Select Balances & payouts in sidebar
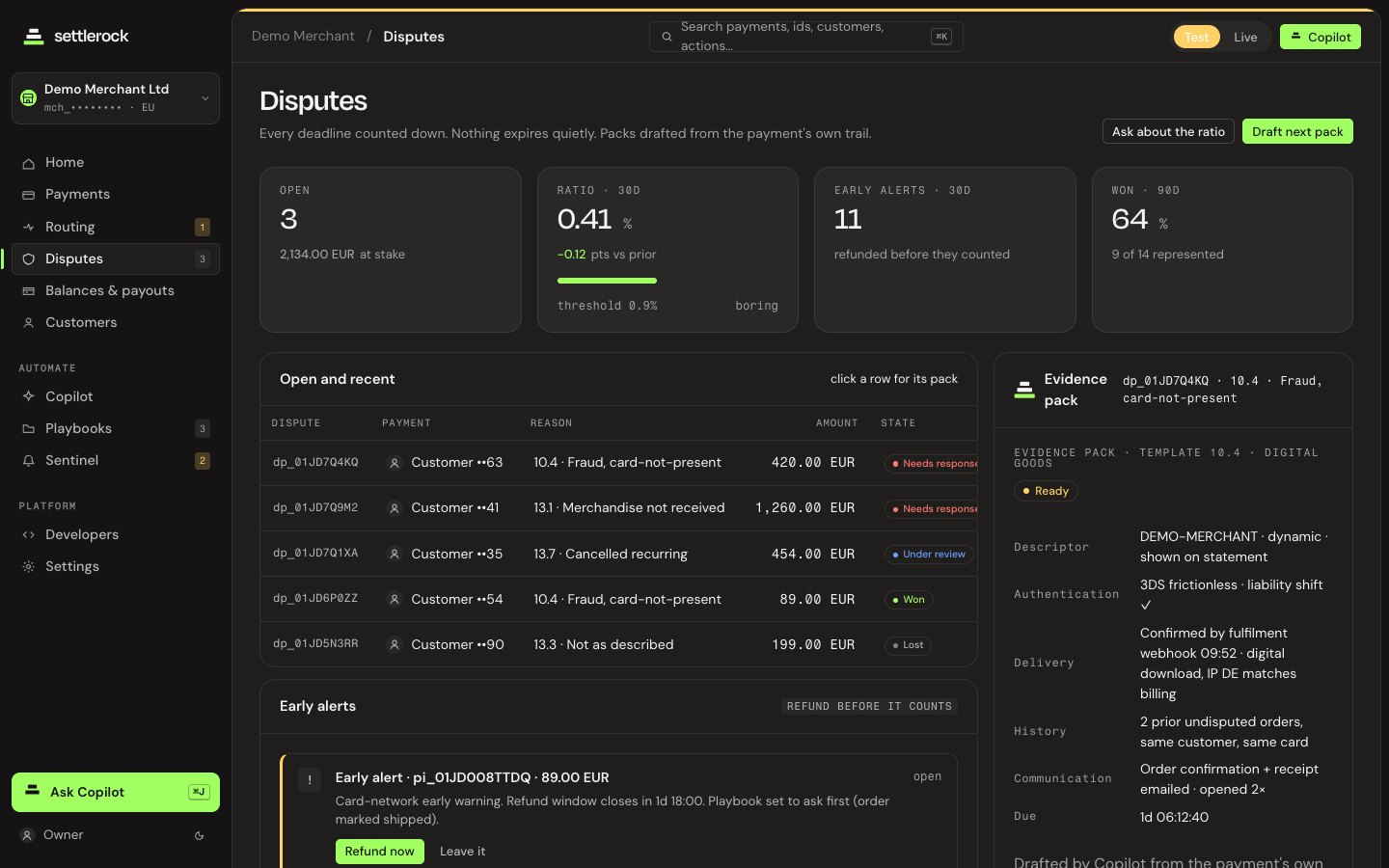The width and height of the screenshot is (1389, 868). [x=116, y=290]
